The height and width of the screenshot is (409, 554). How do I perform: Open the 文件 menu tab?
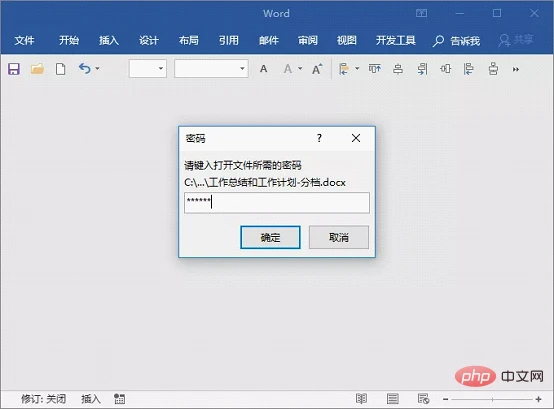(x=24, y=41)
